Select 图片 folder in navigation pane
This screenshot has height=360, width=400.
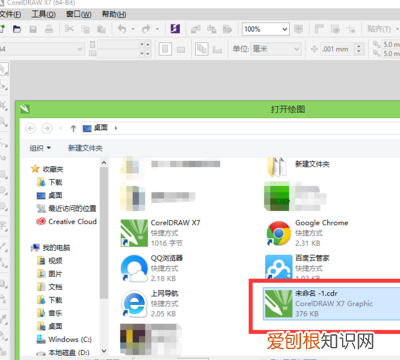[50, 274]
